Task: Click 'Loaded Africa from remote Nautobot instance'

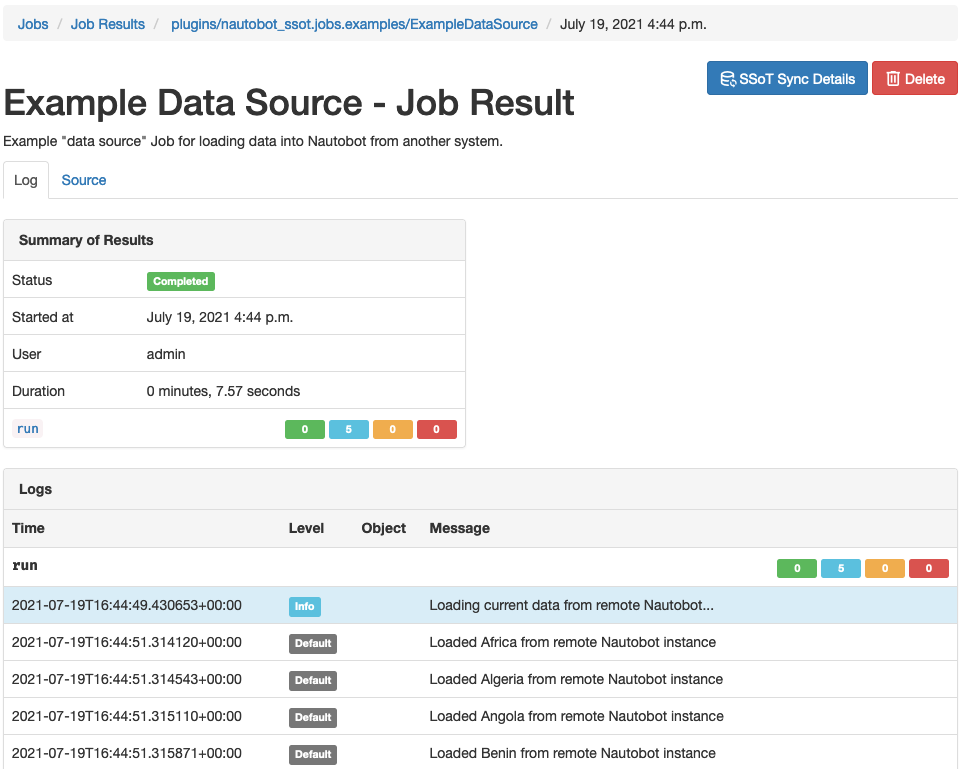Action: 573,642
